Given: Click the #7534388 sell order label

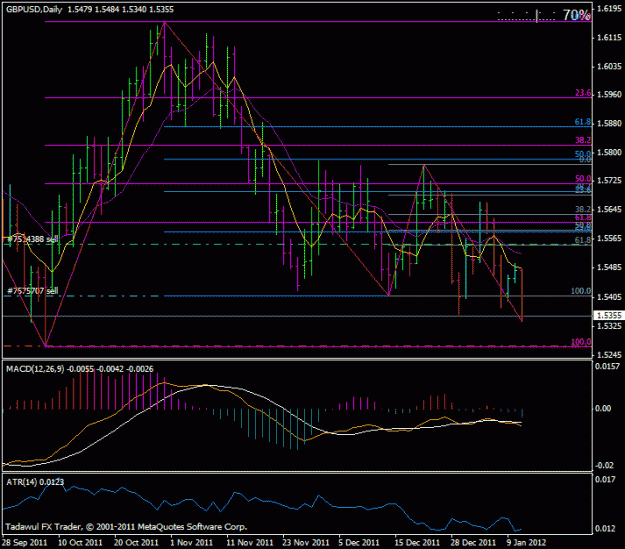Looking at the screenshot, I should [33, 239].
